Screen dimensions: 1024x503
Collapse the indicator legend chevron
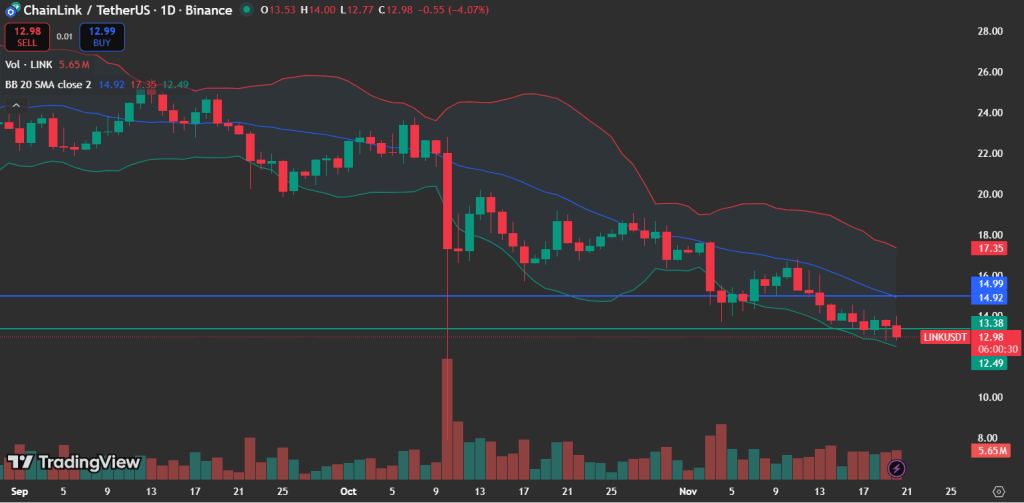(17, 105)
